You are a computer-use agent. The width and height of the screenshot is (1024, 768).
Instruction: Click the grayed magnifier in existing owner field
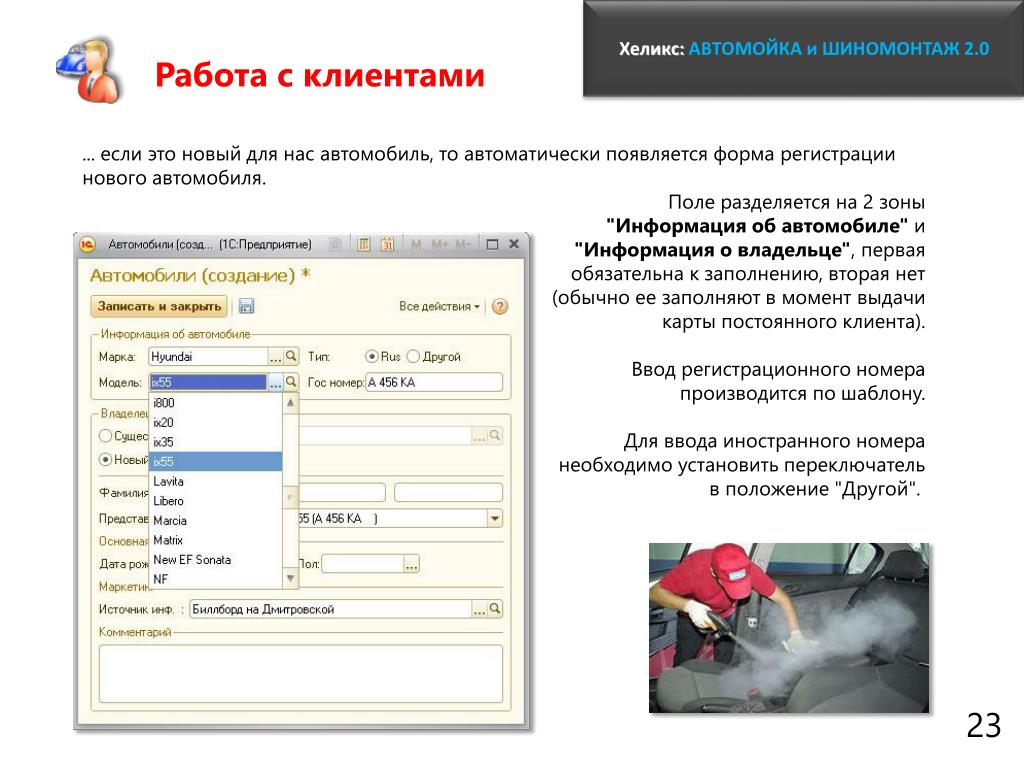coord(495,436)
